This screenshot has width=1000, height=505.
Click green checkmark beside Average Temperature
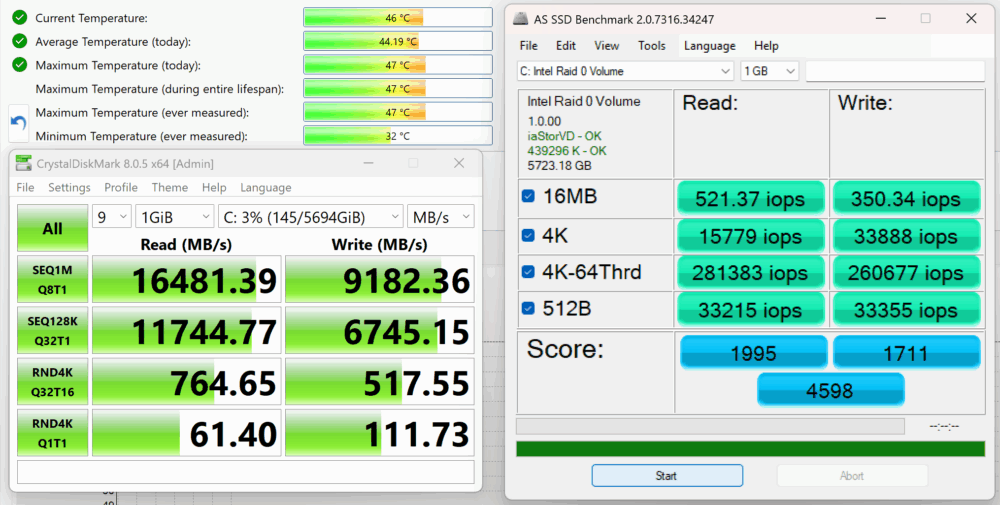pos(20,41)
